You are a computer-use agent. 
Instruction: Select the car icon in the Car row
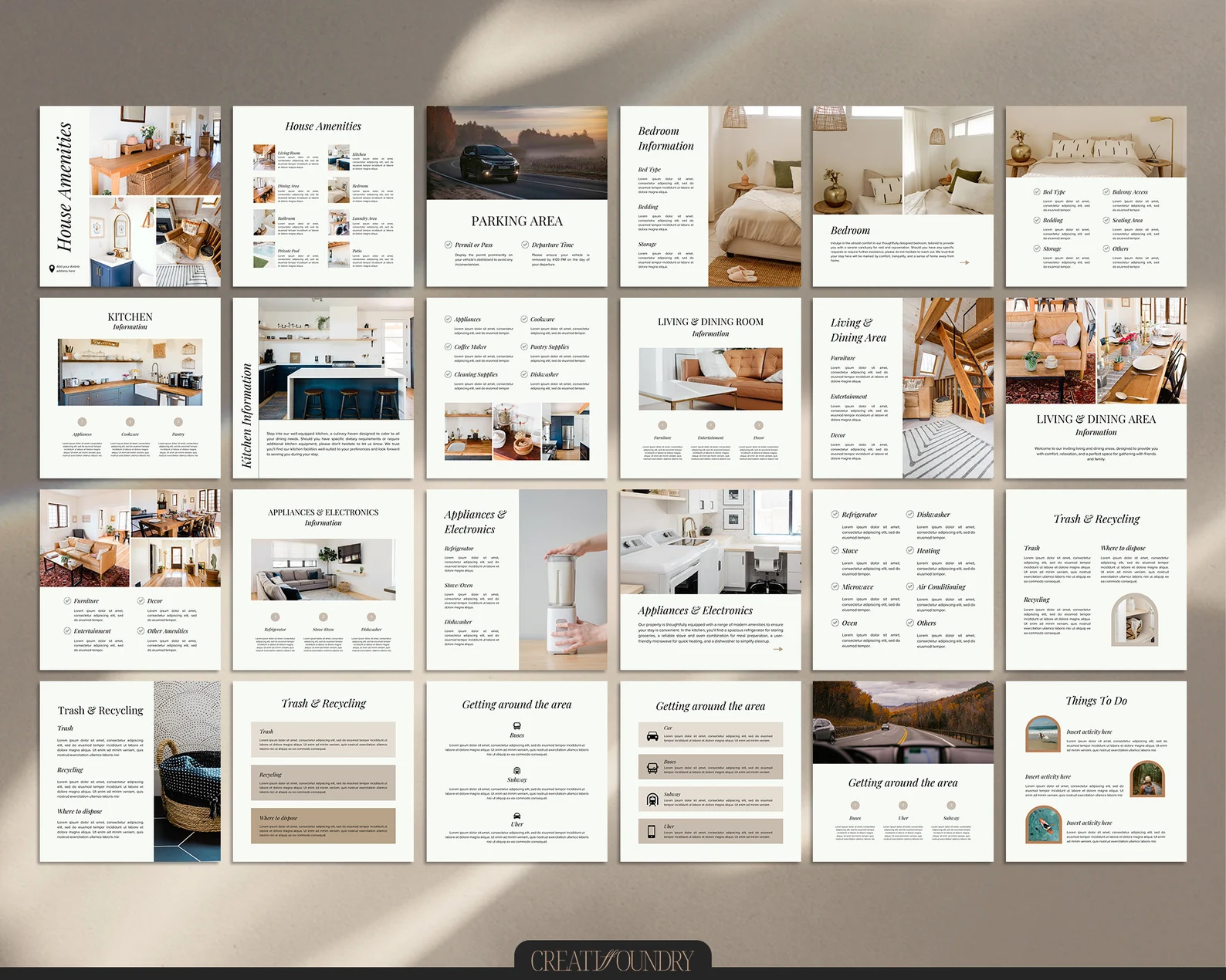pos(652,735)
